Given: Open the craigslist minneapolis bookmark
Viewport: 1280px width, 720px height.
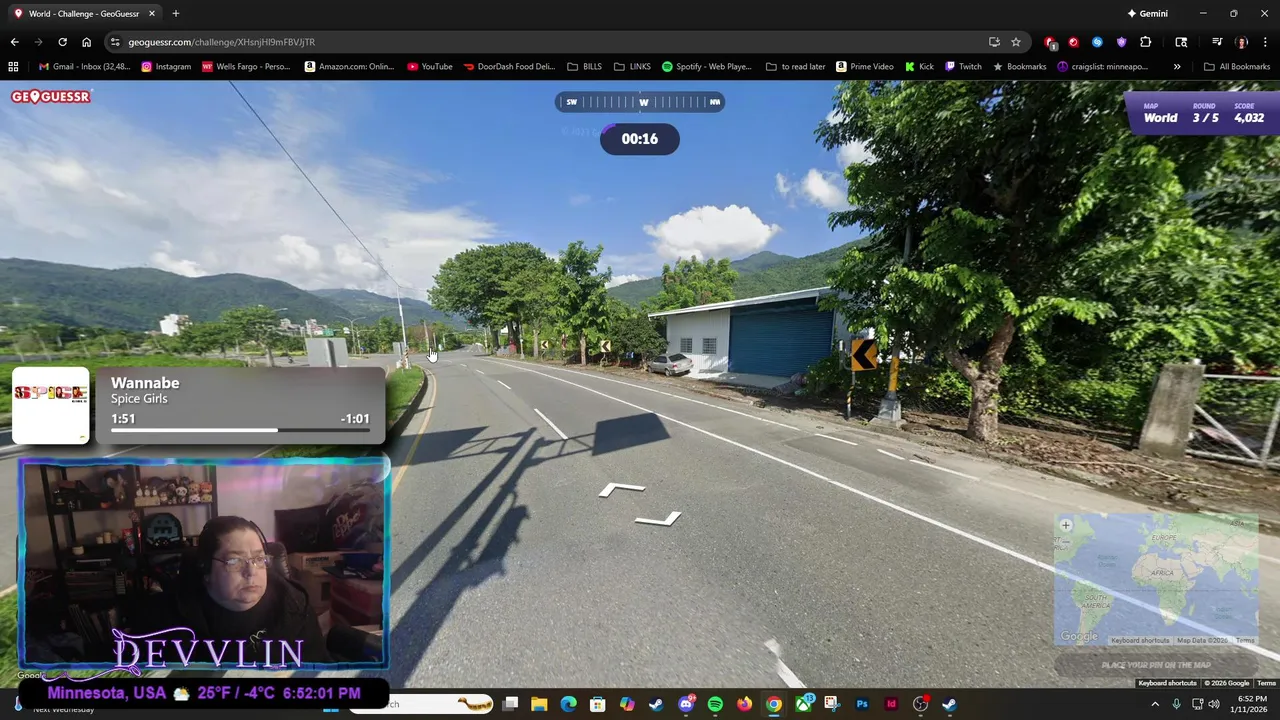Looking at the screenshot, I should click(1103, 67).
